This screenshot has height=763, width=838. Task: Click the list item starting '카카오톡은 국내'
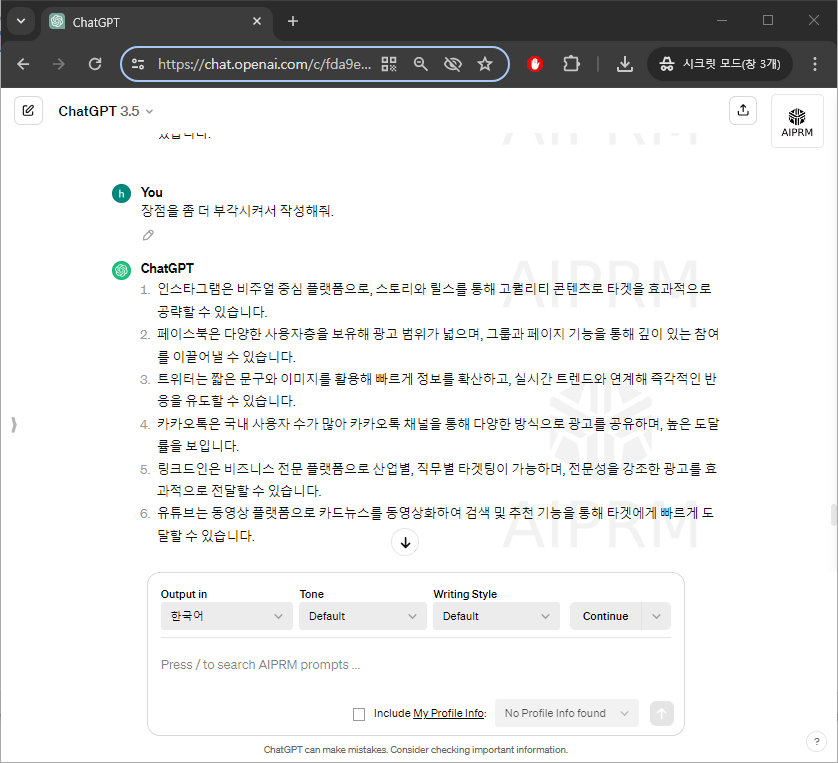click(x=438, y=434)
